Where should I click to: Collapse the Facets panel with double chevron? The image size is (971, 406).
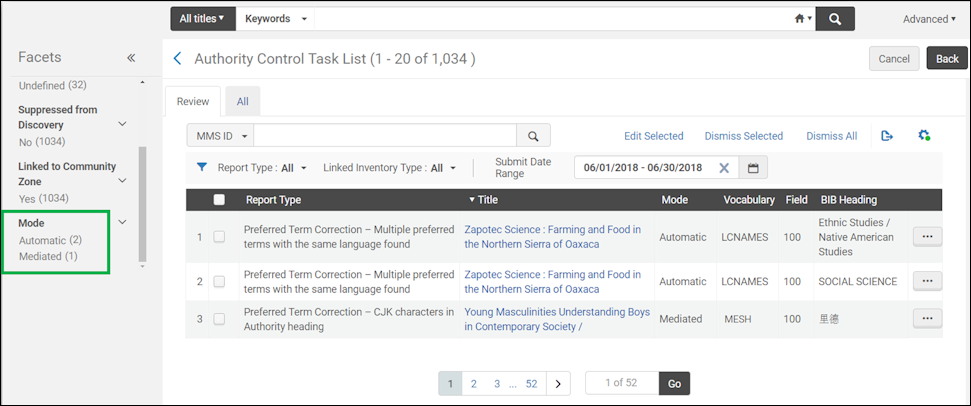(x=131, y=58)
